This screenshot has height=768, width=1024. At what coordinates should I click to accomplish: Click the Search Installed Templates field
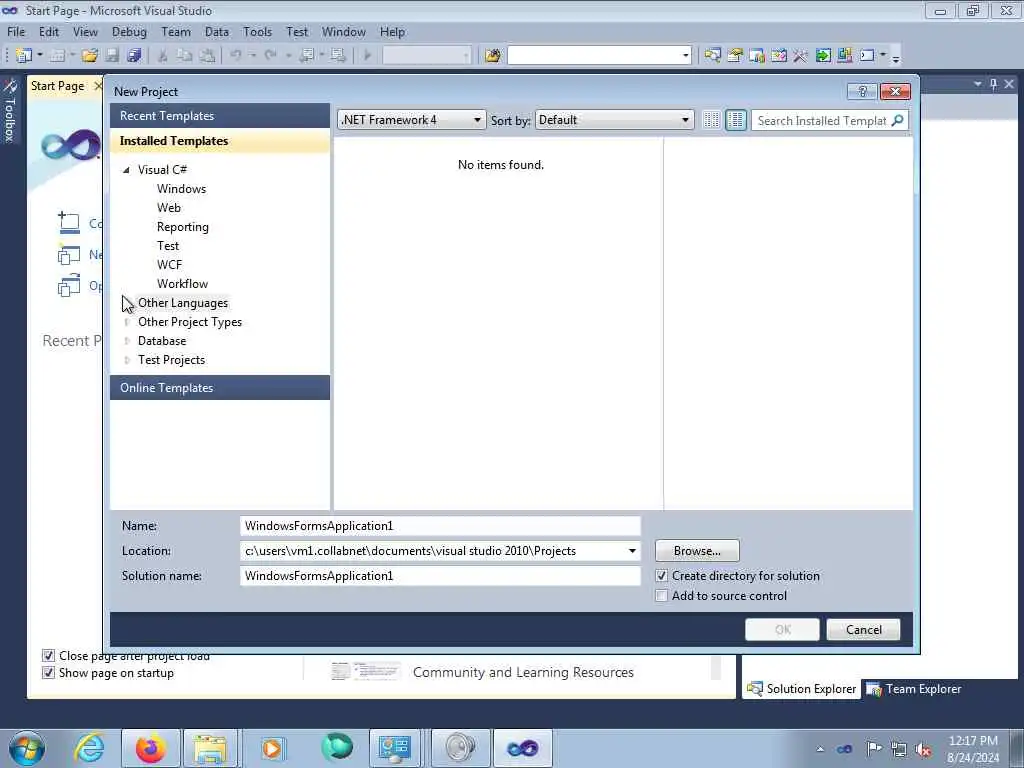pos(822,120)
